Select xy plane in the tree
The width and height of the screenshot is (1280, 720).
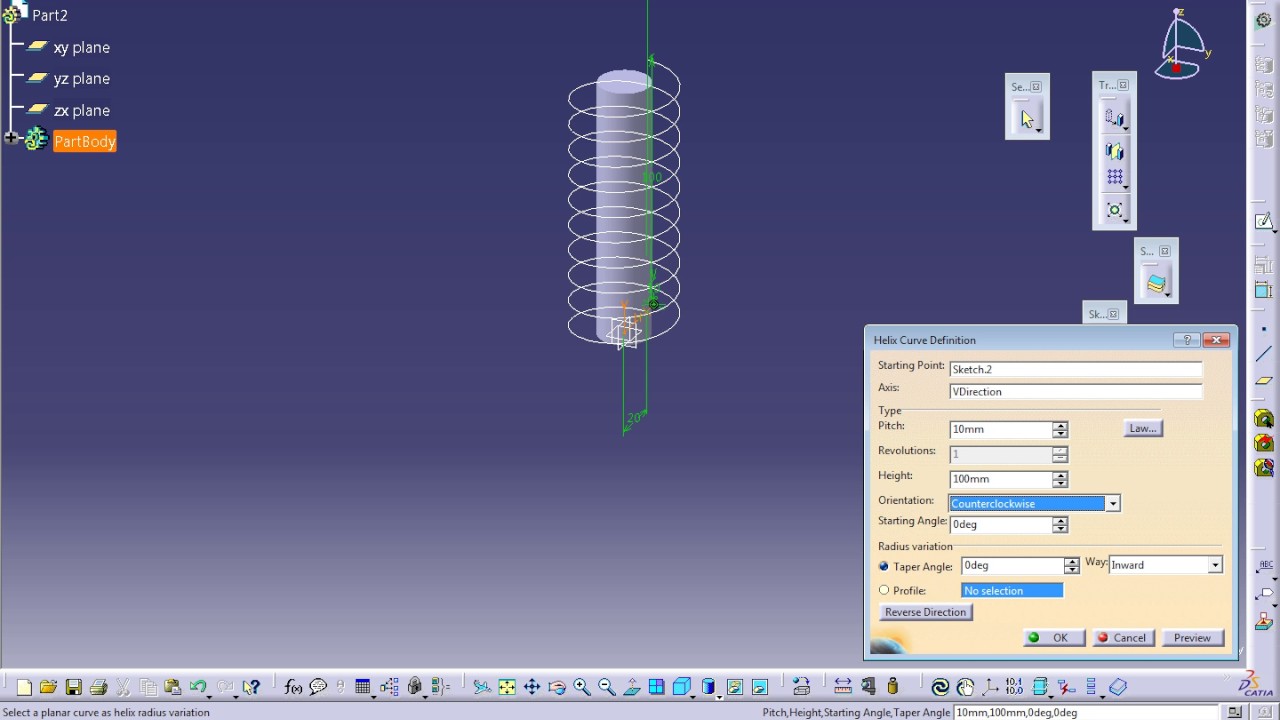[x=82, y=47]
